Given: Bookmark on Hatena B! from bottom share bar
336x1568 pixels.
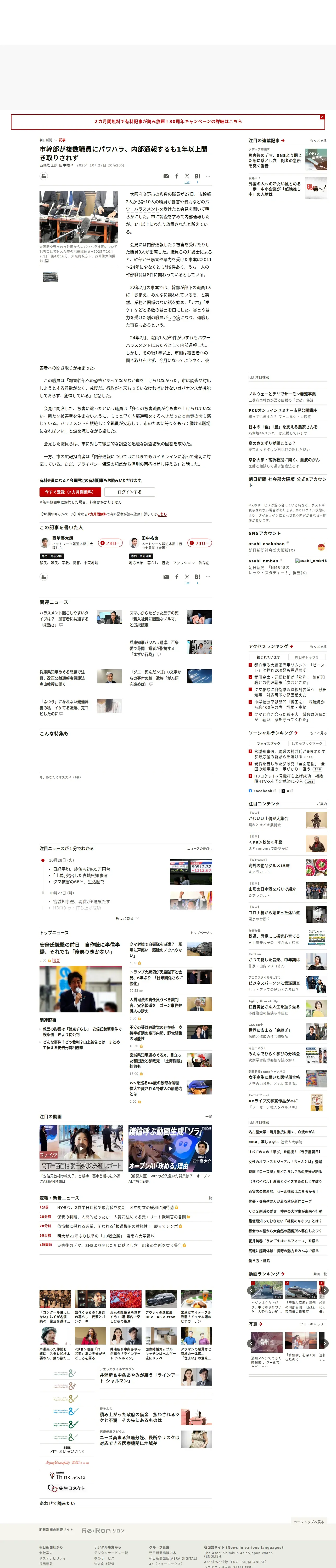Looking at the screenshot, I should click(198, 577).
